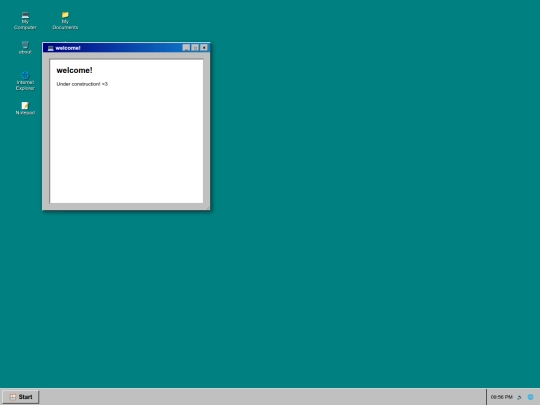Click the computer icon in welcome! title bar
Image resolution: width=540 pixels, height=405 pixels.
[x=50, y=48]
